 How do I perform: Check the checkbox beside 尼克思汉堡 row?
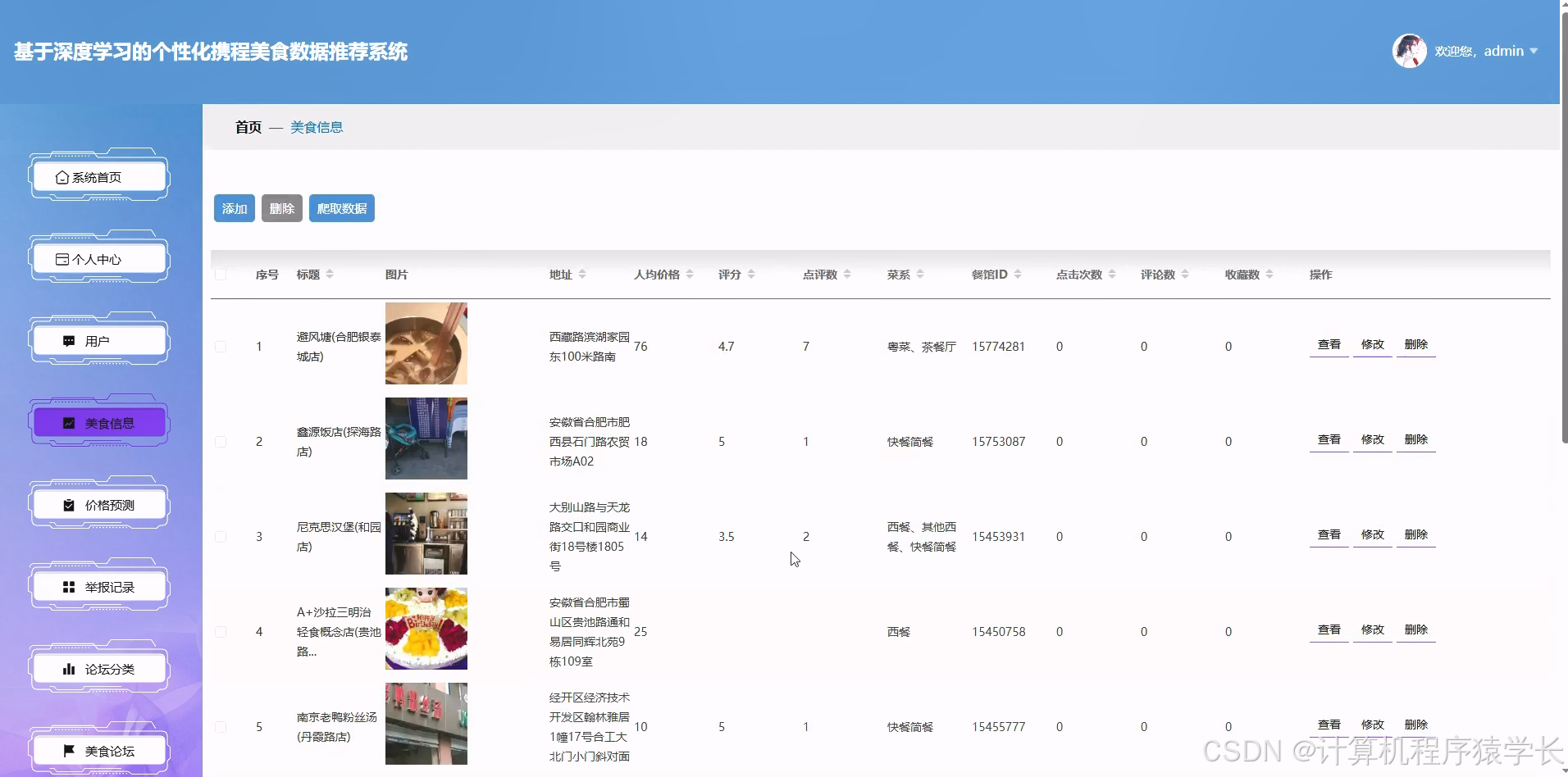(x=220, y=536)
